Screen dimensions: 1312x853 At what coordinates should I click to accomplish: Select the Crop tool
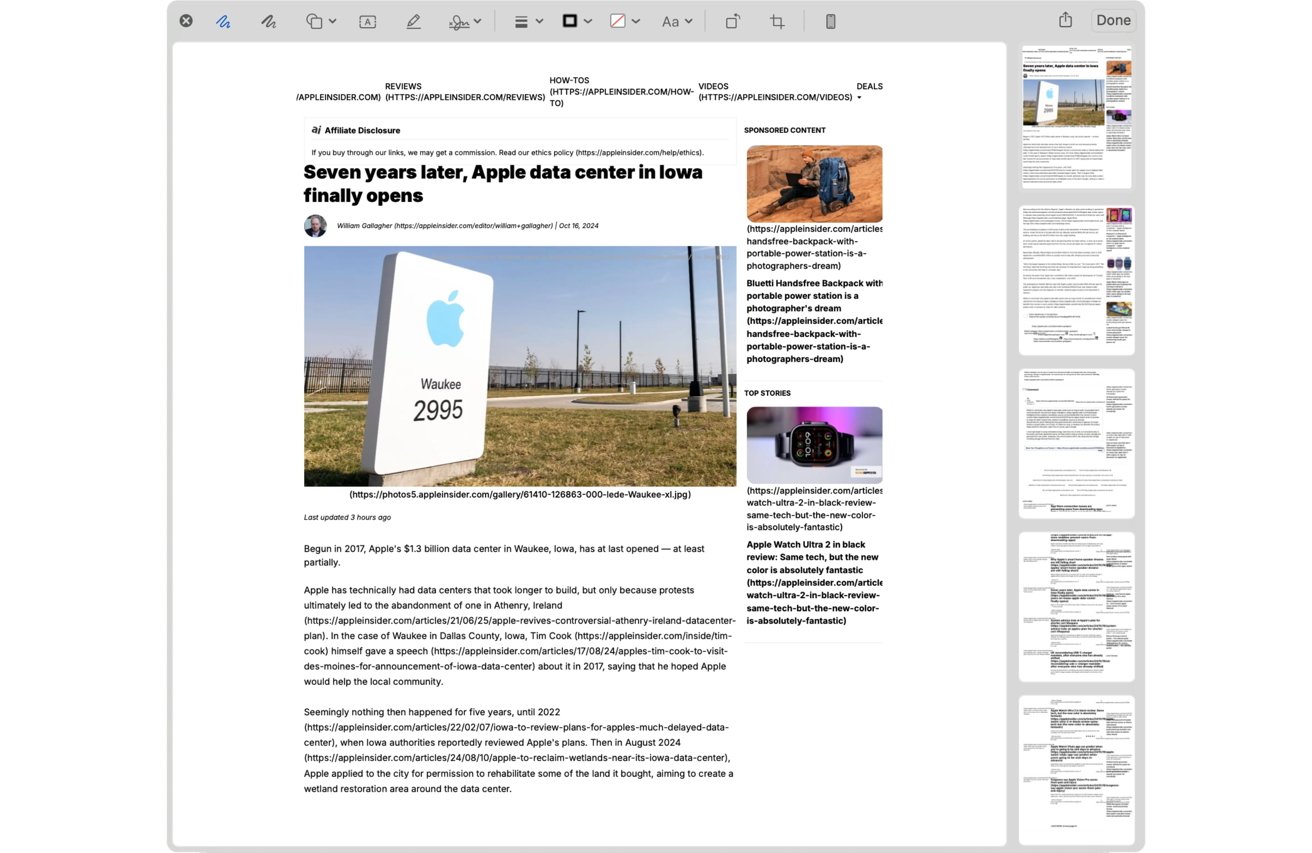(x=777, y=21)
